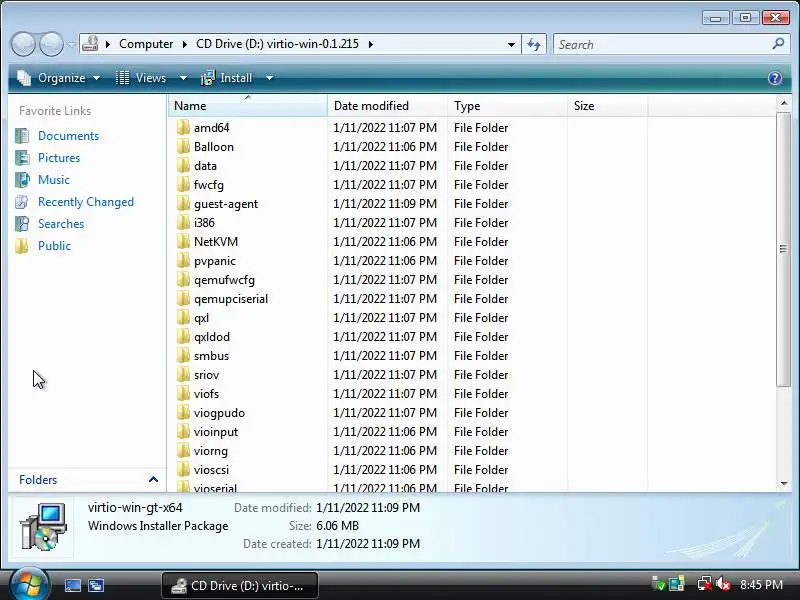The width and height of the screenshot is (800, 600).
Task: Select the vioinput folder name
Action: (x=216, y=432)
